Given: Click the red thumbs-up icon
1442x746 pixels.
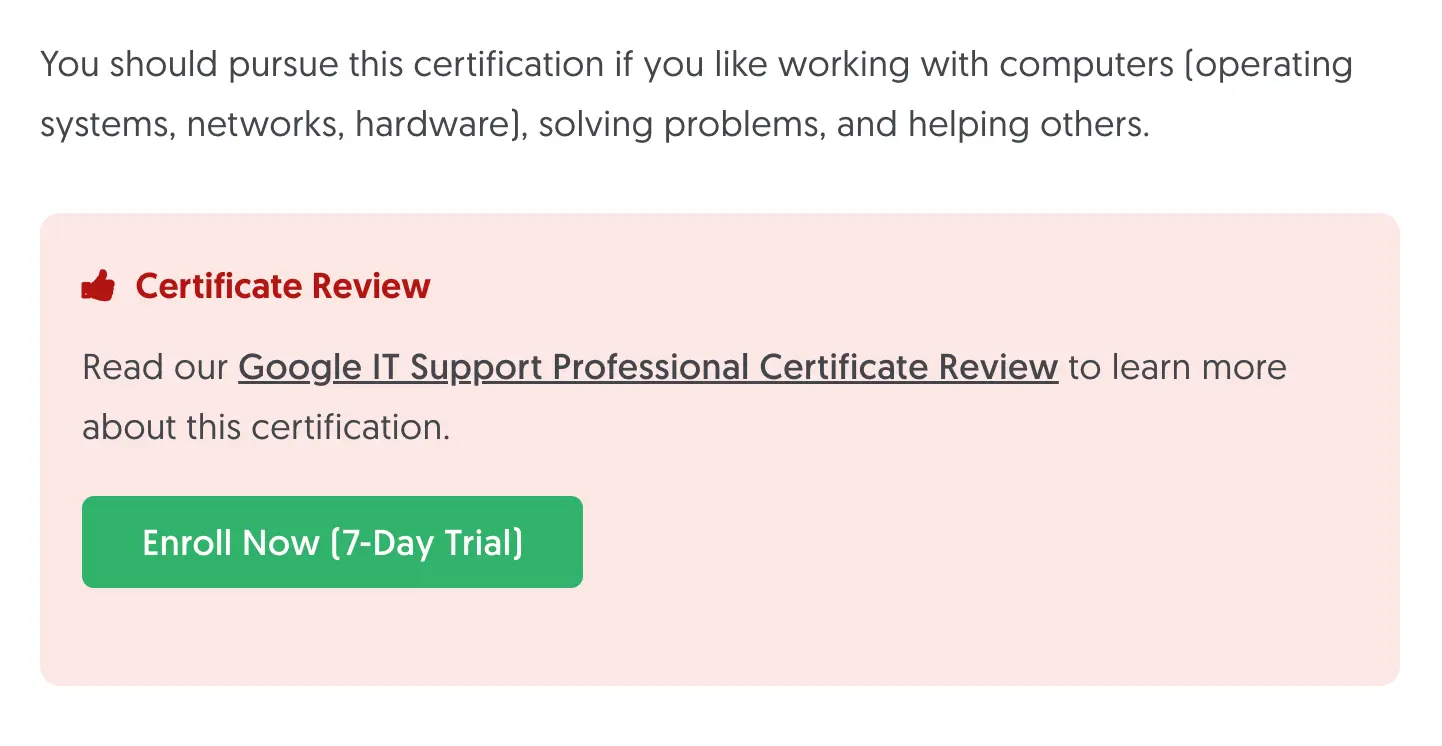Looking at the screenshot, I should click(98, 287).
